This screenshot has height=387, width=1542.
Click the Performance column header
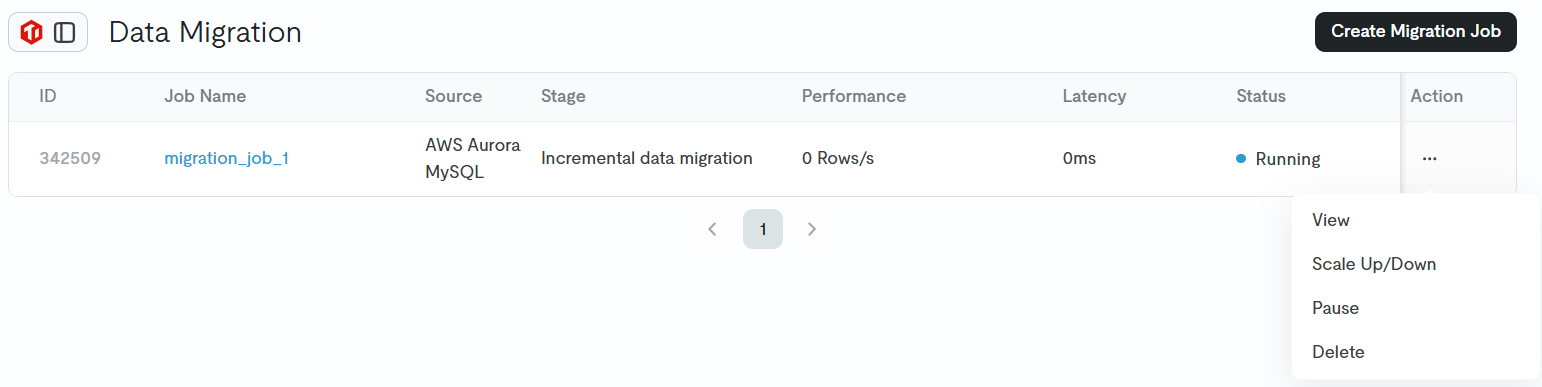click(x=854, y=96)
